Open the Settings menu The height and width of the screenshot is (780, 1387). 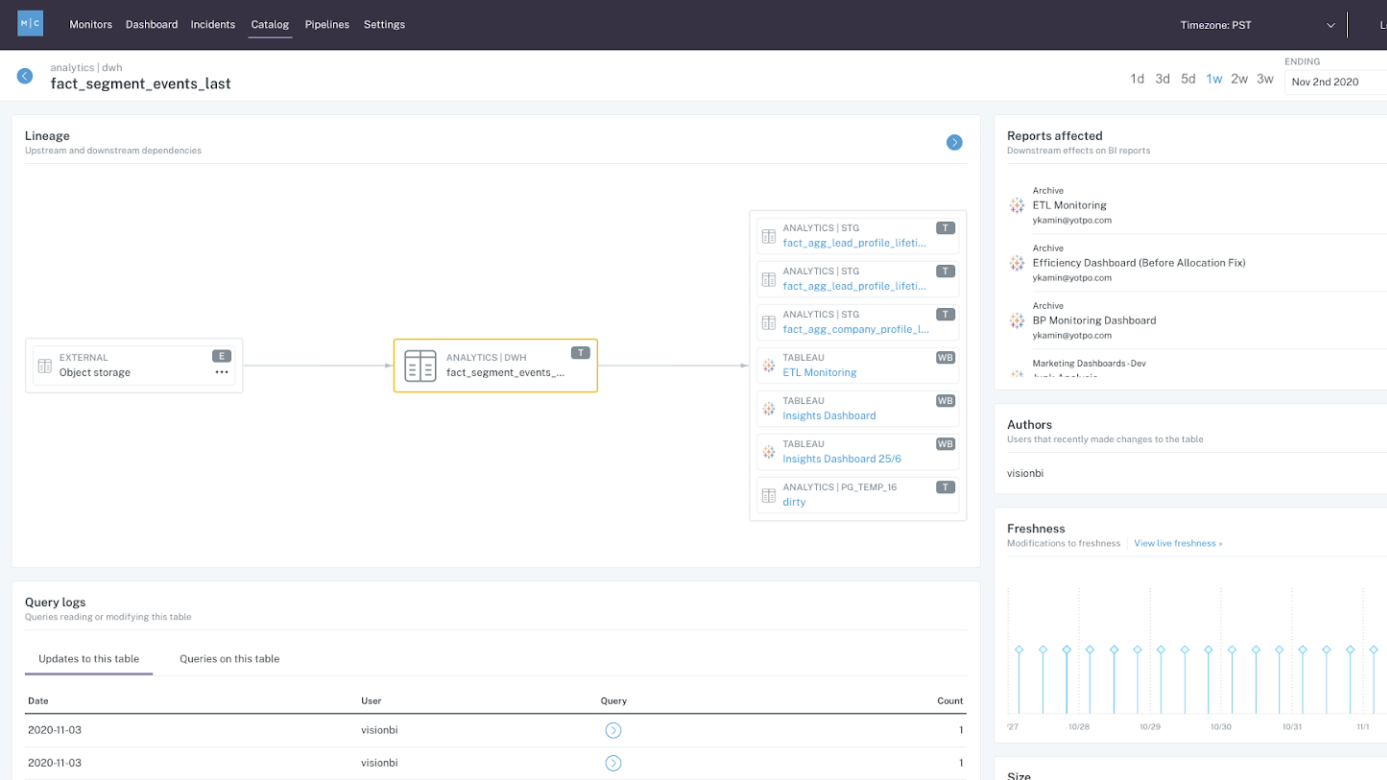pos(384,24)
